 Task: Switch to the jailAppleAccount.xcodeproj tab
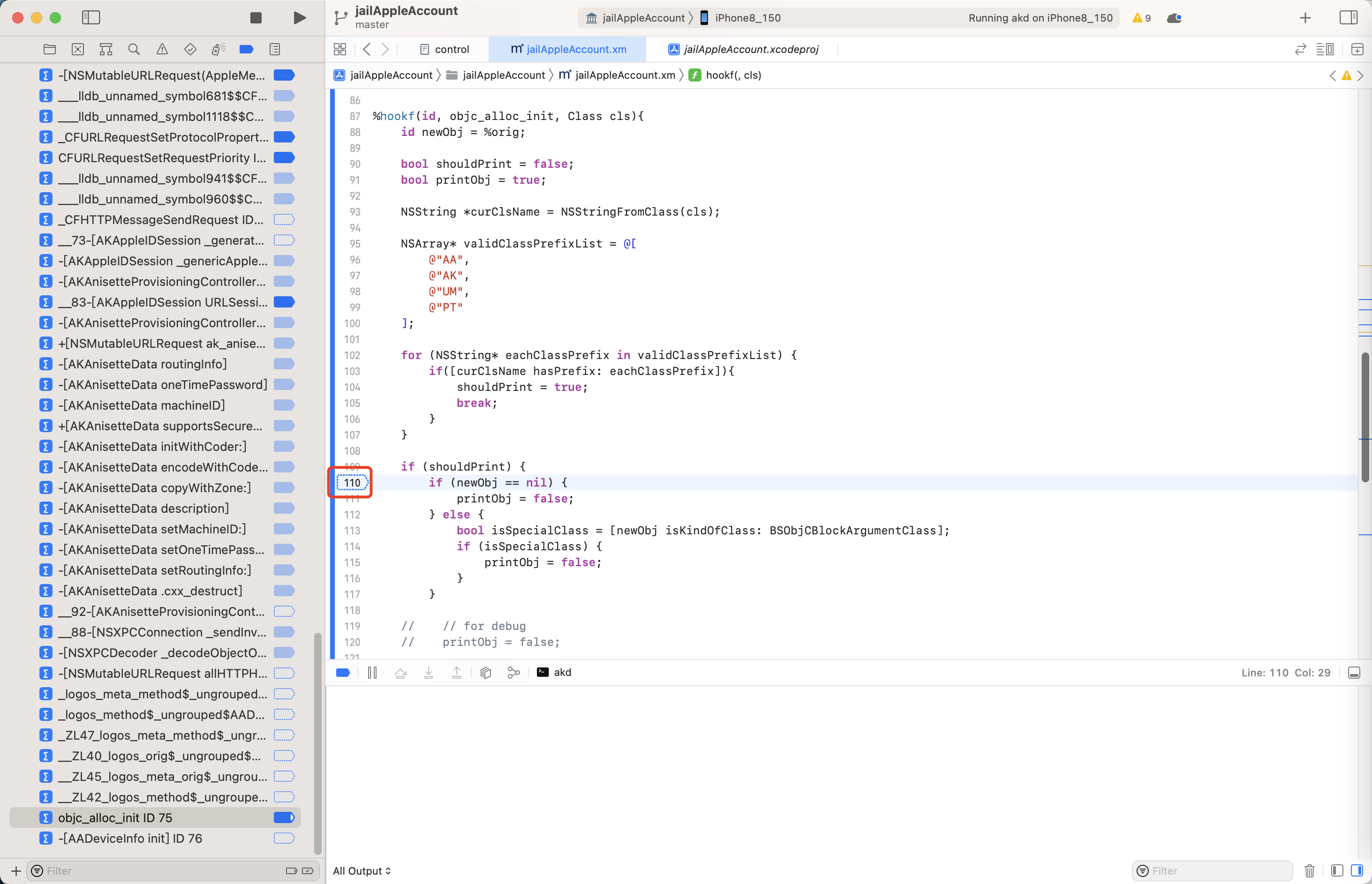click(x=743, y=49)
